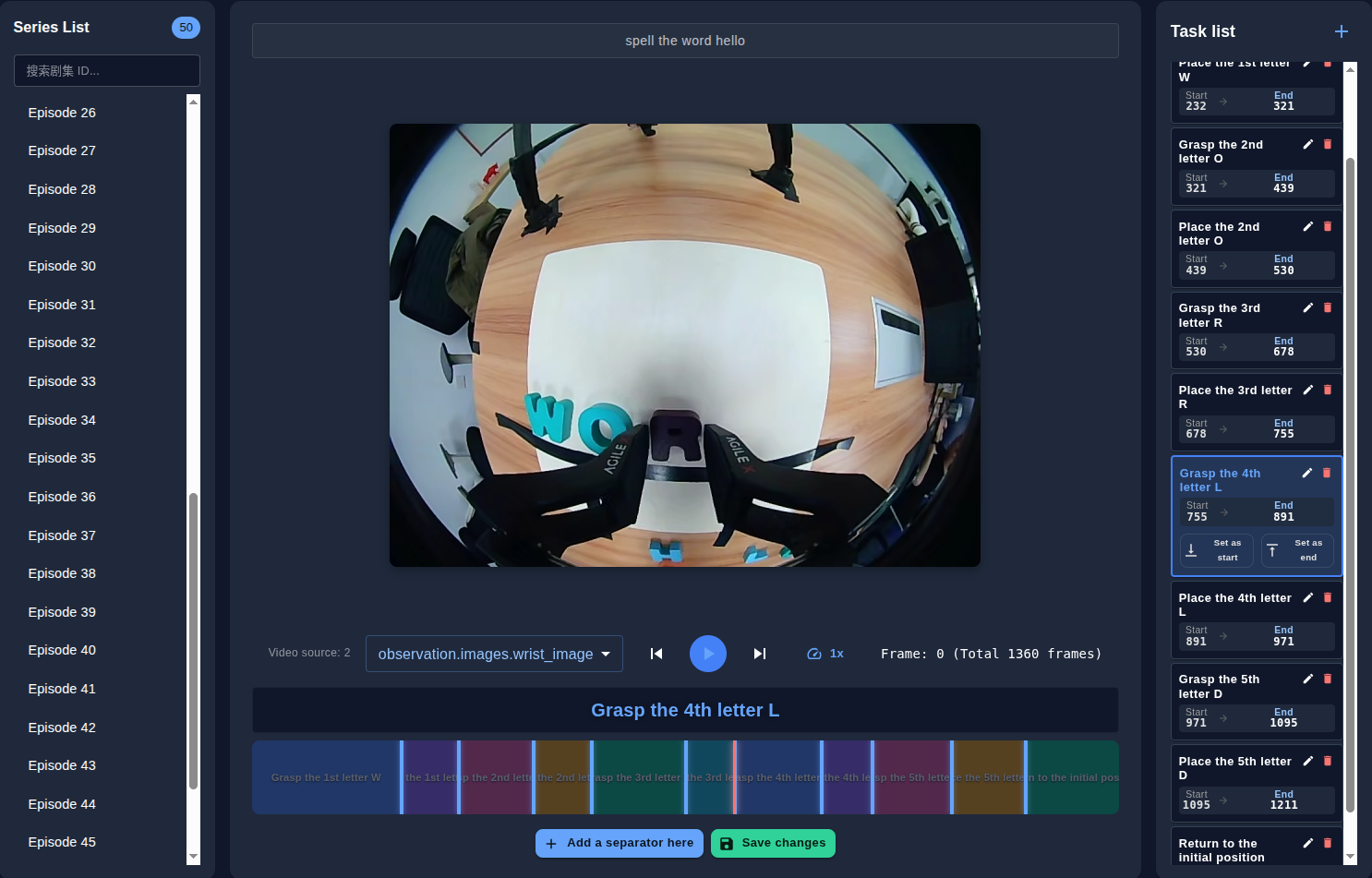Delete the 'Place the 3rd letter R' task
This screenshot has width=1372, height=878.
1328,390
